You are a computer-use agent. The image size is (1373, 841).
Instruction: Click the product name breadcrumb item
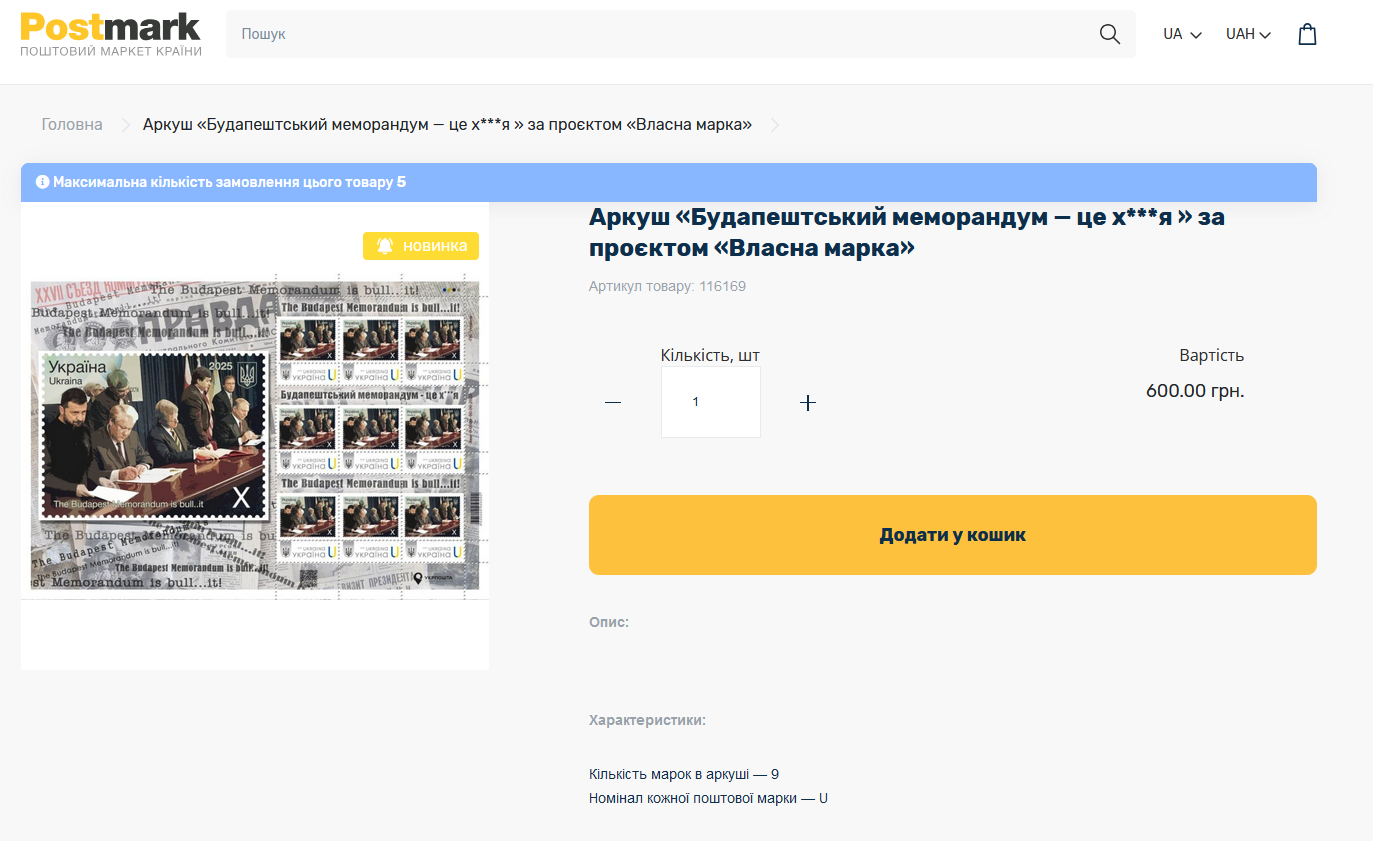pyautogui.click(x=447, y=125)
